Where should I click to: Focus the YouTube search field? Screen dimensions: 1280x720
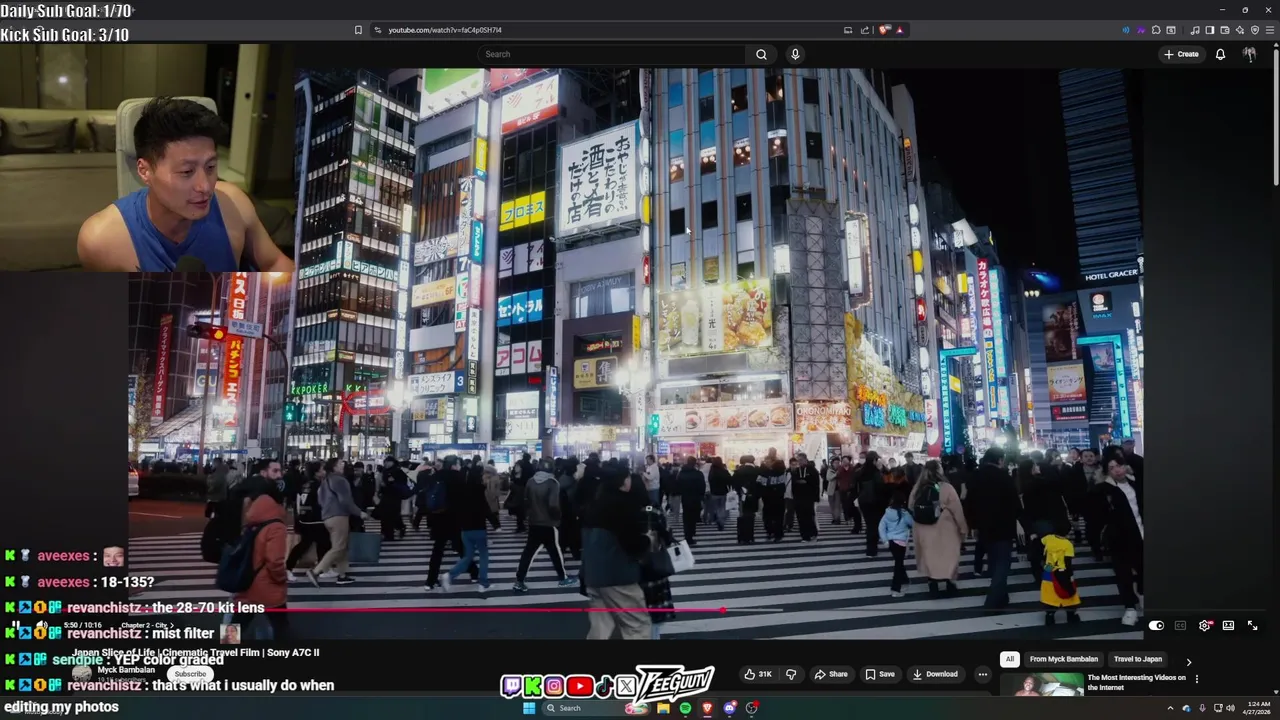click(x=612, y=54)
